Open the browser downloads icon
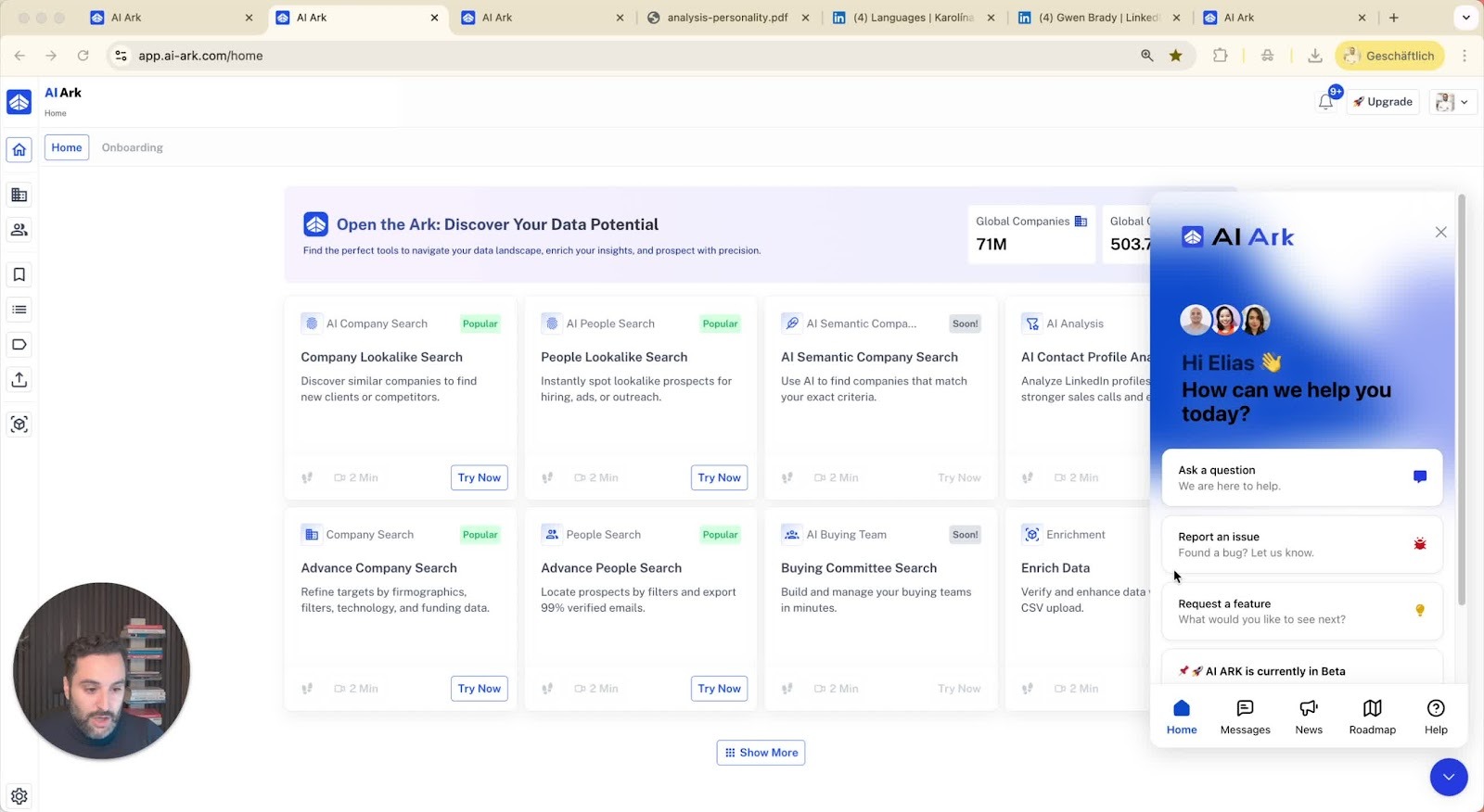1484x812 pixels. pyautogui.click(x=1315, y=56)
